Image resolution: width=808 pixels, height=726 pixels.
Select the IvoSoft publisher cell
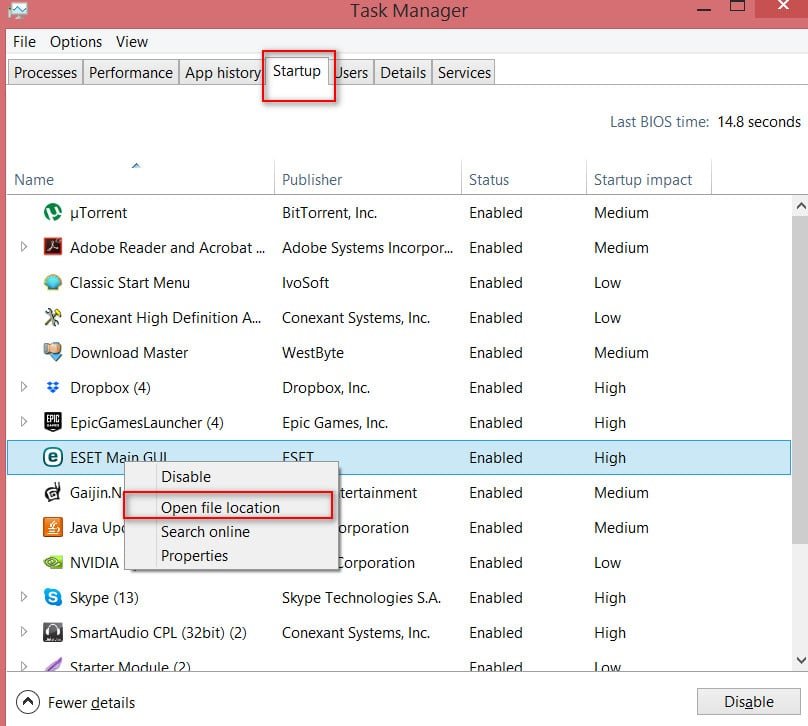pos(305,282)
